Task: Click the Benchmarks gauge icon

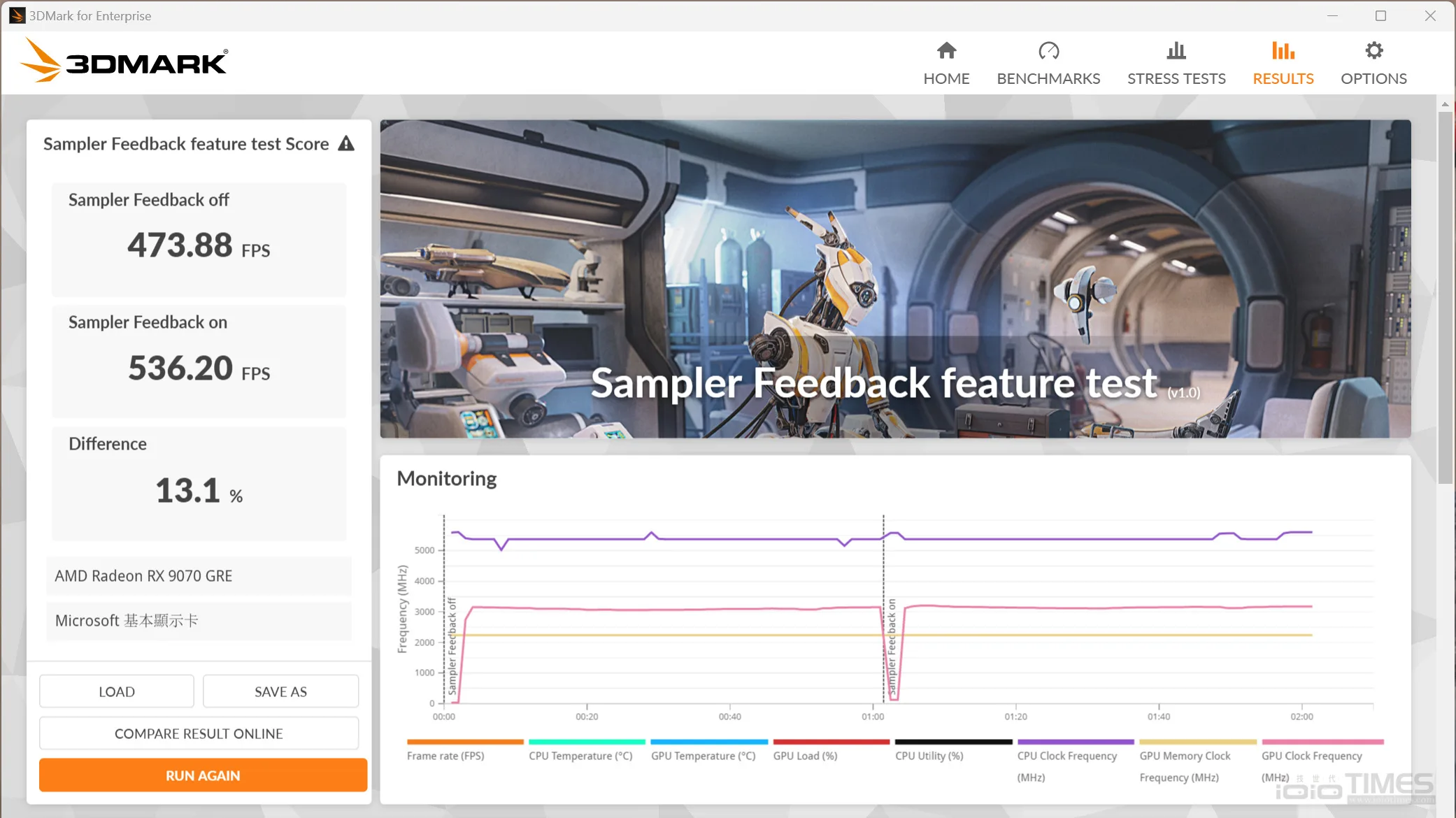Action: tap(1048, 50)
